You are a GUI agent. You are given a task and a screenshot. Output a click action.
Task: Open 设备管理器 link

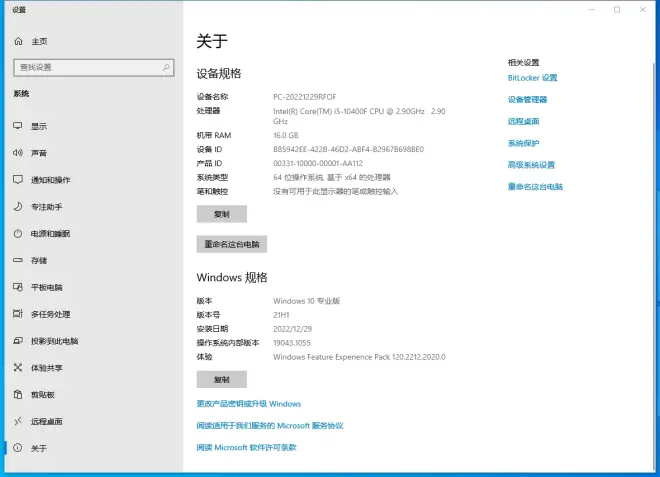(x=527, y=100)
